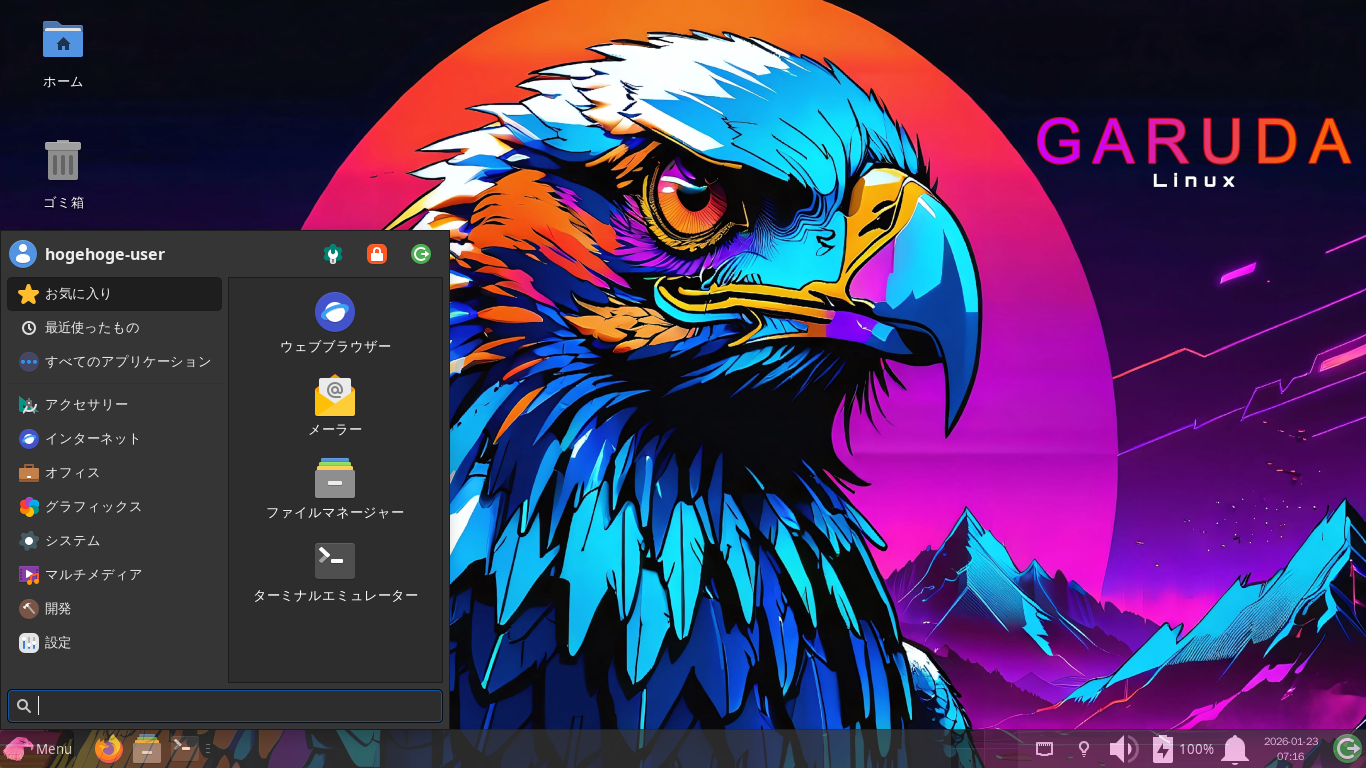Focus the menu search field
Viewport: 1366px width, 768px height.
225,706
